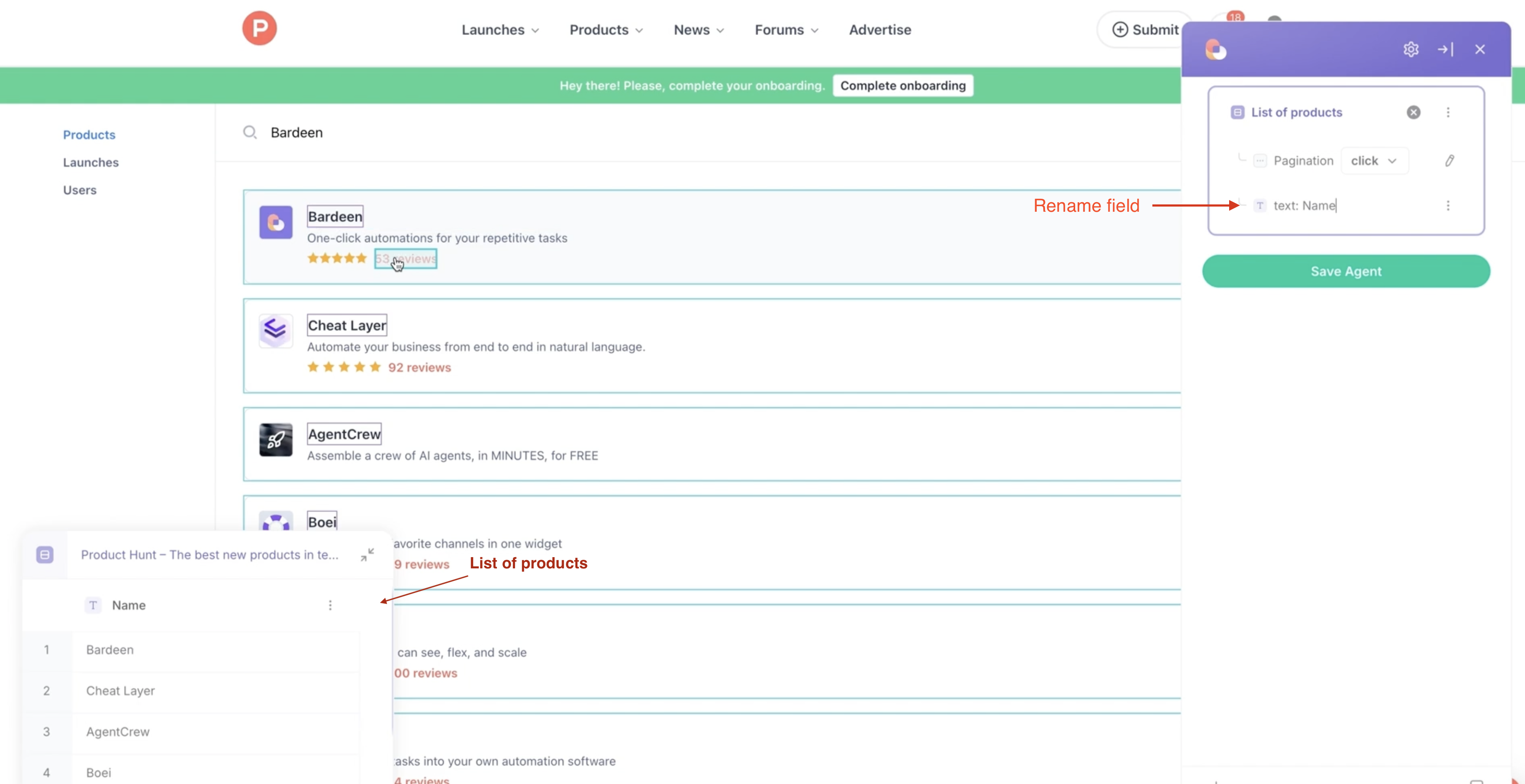Click the Submit button
Screen dimensions: 1525x784
(1145, 30)
